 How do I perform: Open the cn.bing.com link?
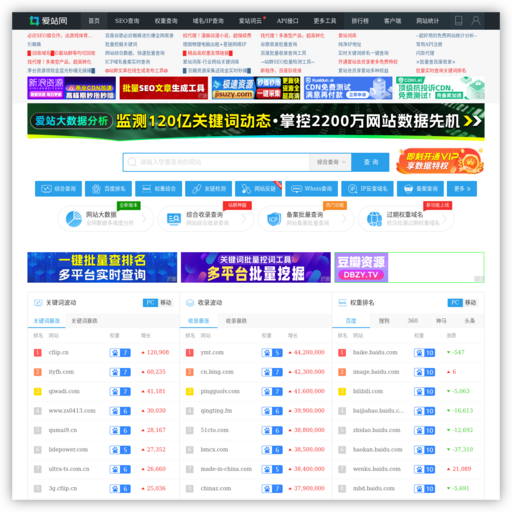click(x=217, y=372)
